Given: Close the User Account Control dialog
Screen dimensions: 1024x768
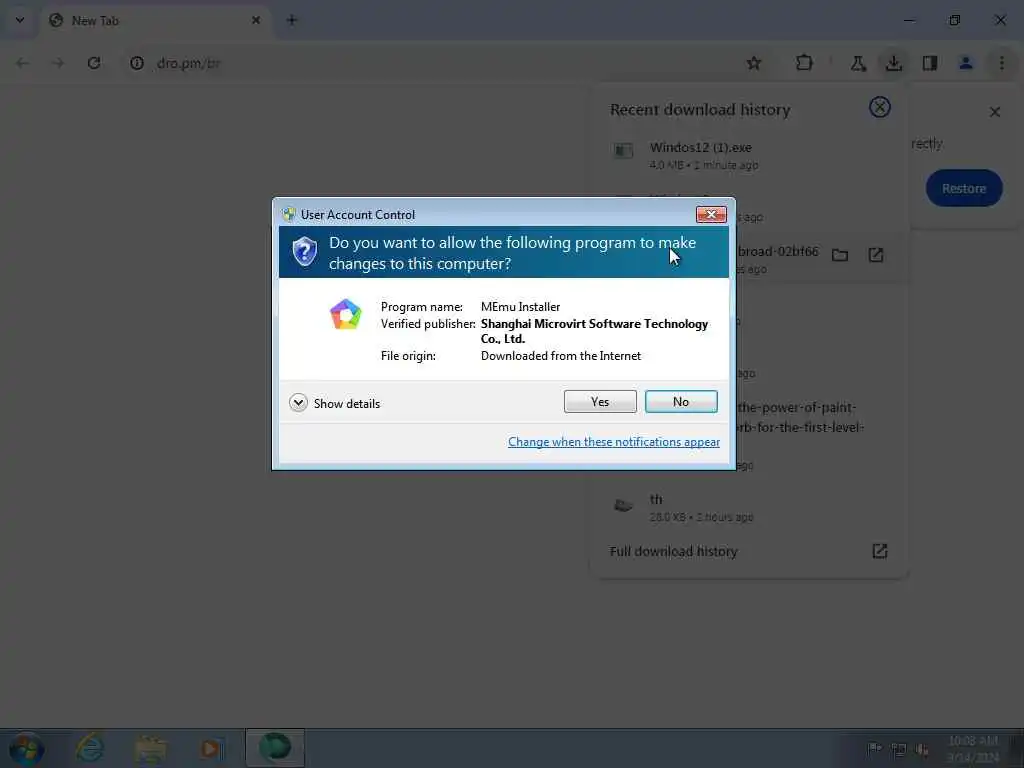Looking at the screenshot, I should click(x=711, y=214).
